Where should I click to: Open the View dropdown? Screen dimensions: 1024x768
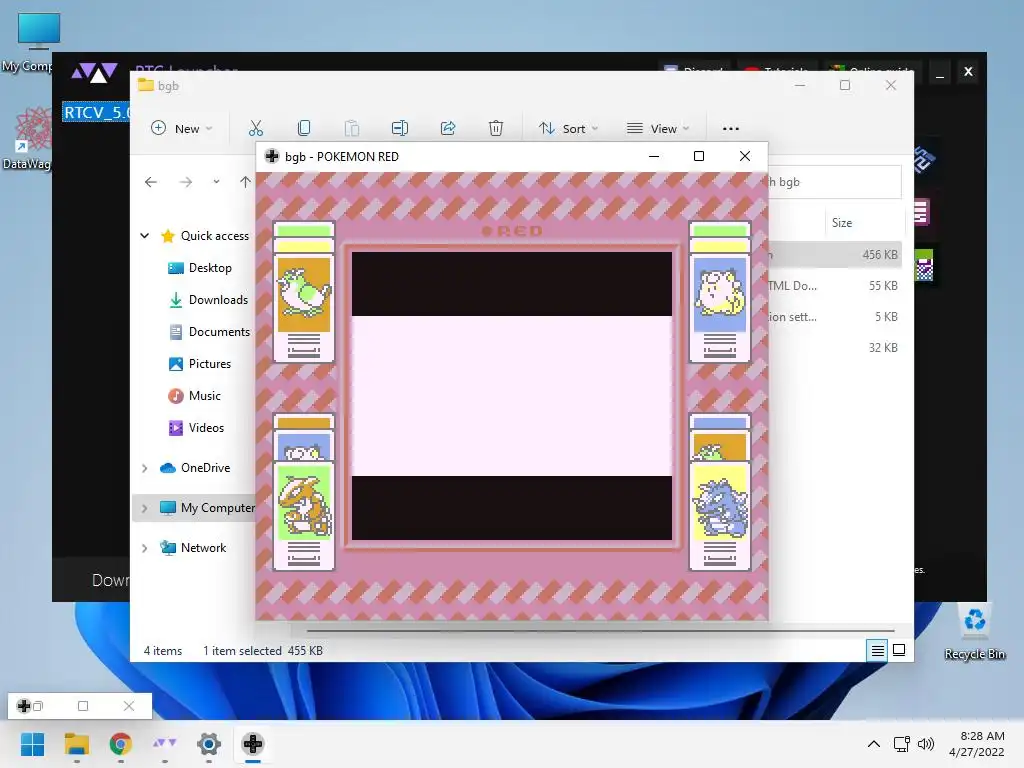pyautogui.click(x=658, y=129)
